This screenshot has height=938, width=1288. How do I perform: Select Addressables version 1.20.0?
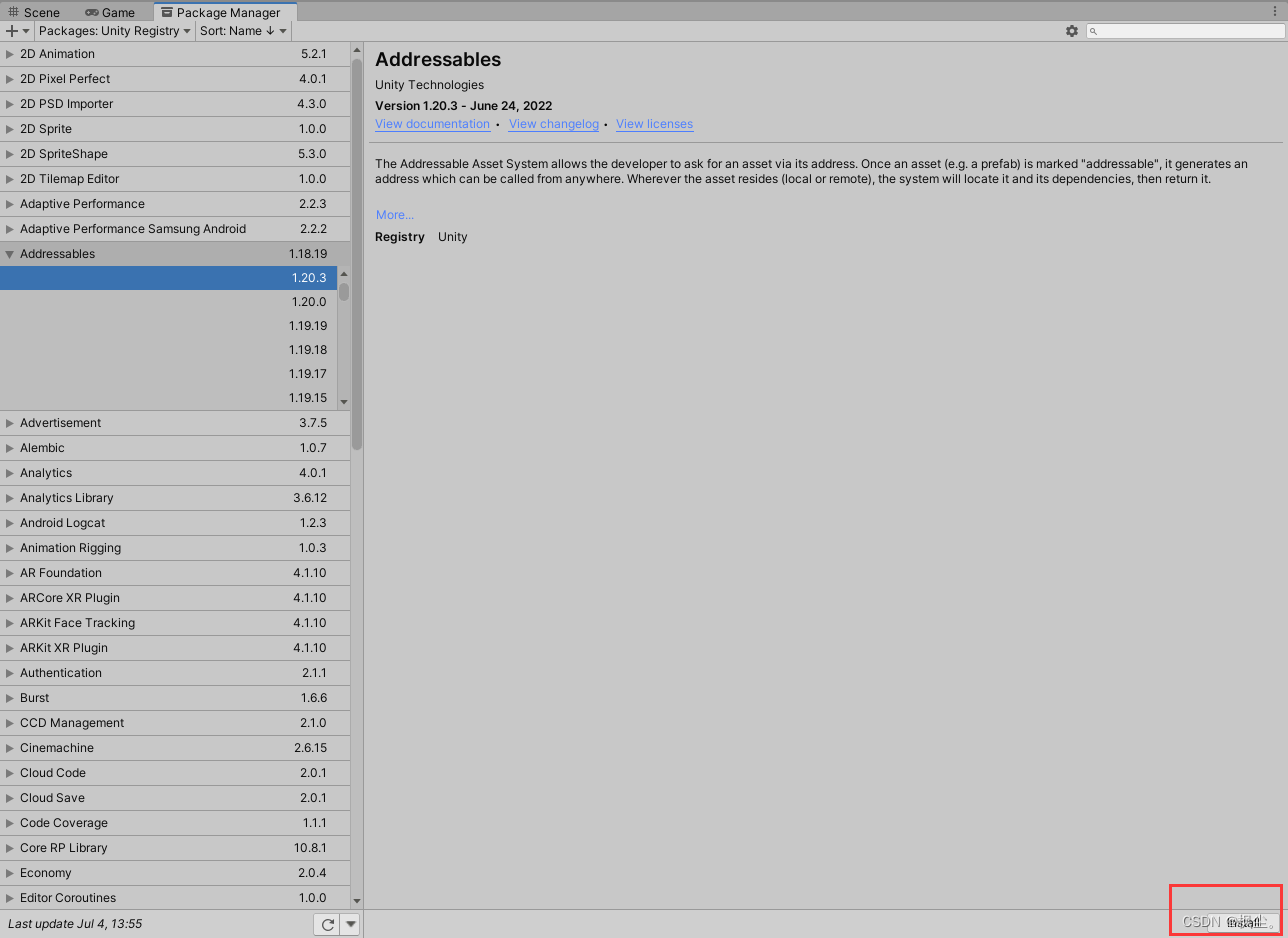(x=168, y=302)
